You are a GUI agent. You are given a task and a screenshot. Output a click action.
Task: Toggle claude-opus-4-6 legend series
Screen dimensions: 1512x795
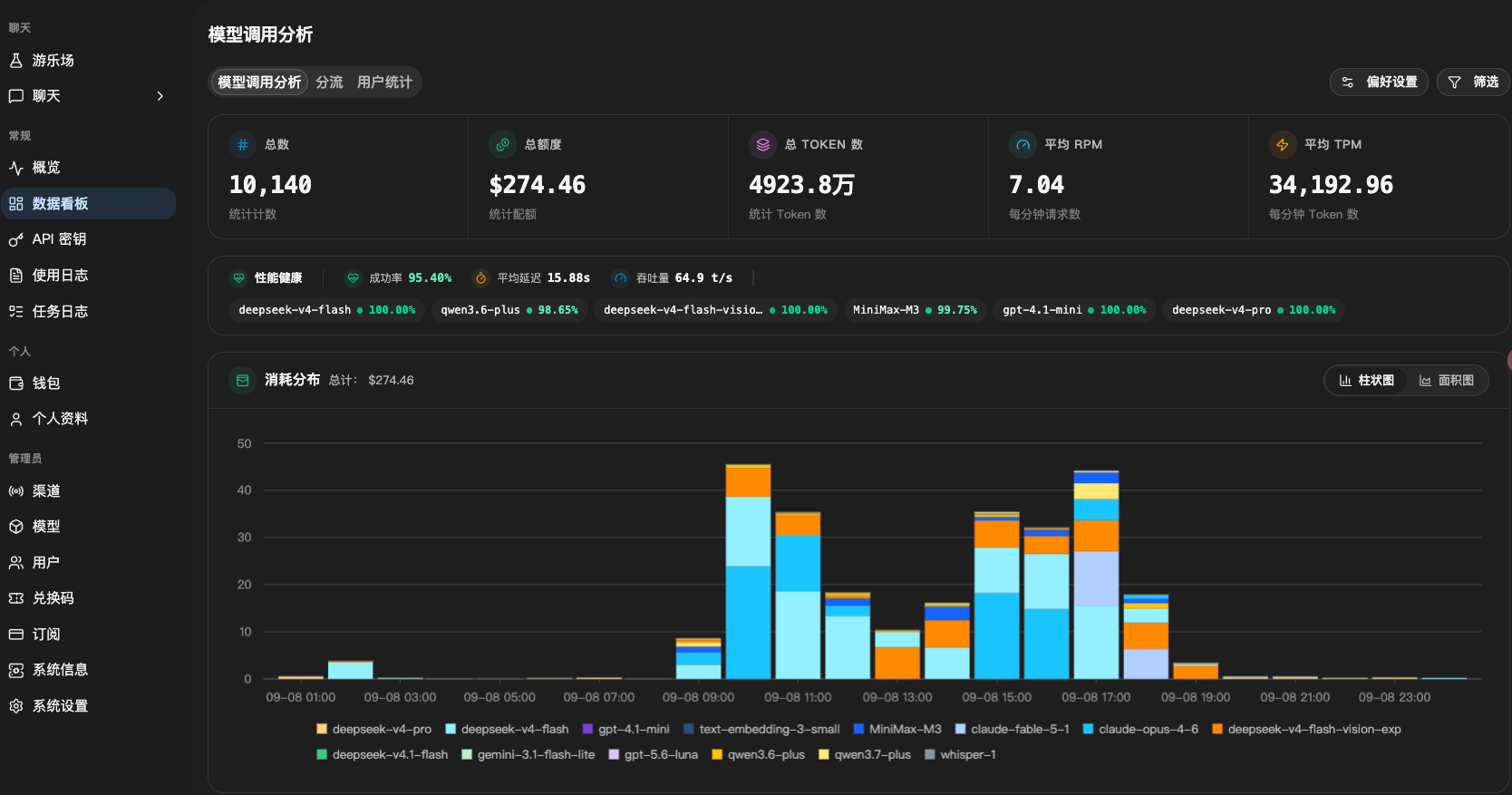(1140, 730)
